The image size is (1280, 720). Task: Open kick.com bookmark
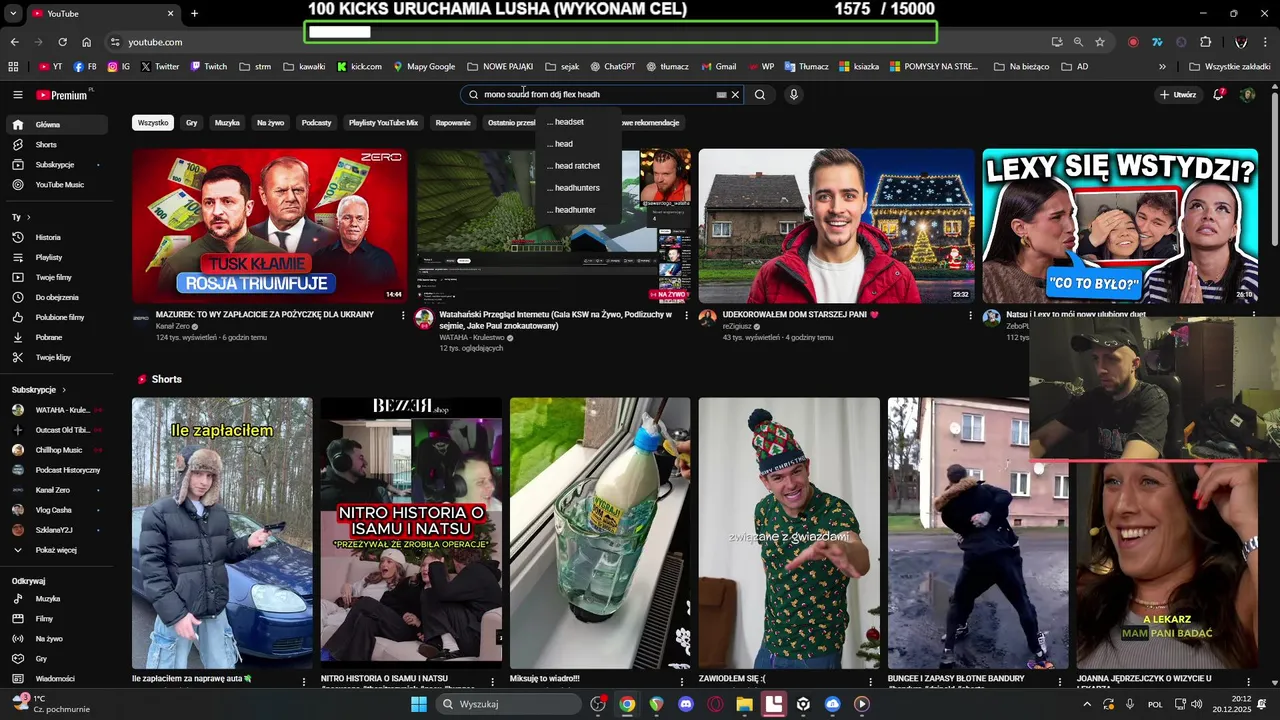[x=359, y=67]
